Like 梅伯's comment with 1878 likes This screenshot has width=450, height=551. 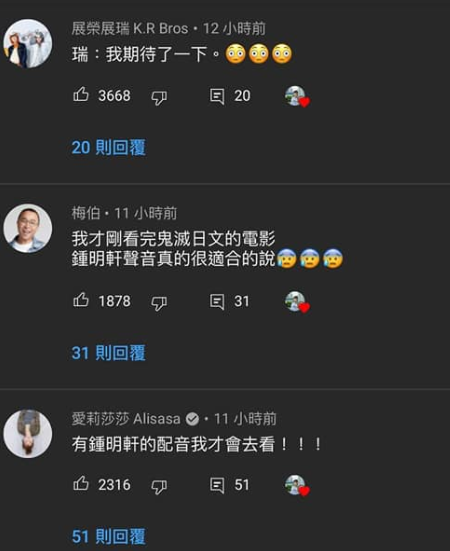(81, 300)
